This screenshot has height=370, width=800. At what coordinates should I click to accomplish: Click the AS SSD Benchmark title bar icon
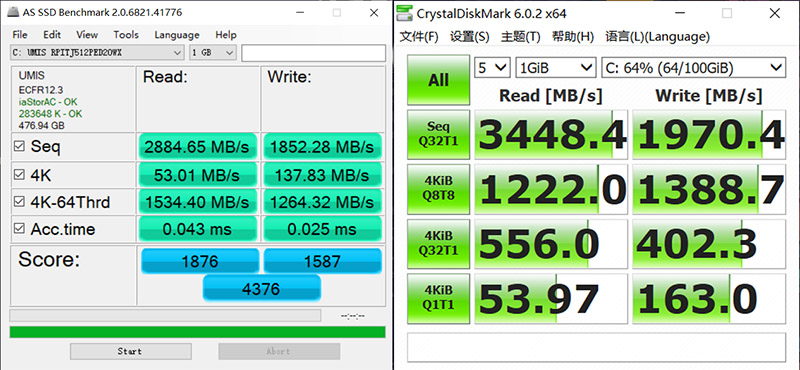coord(12,12)
